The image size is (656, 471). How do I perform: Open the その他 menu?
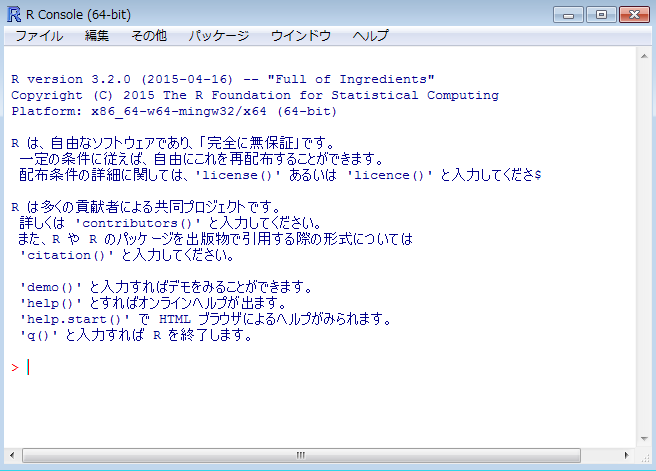(149, 36)
